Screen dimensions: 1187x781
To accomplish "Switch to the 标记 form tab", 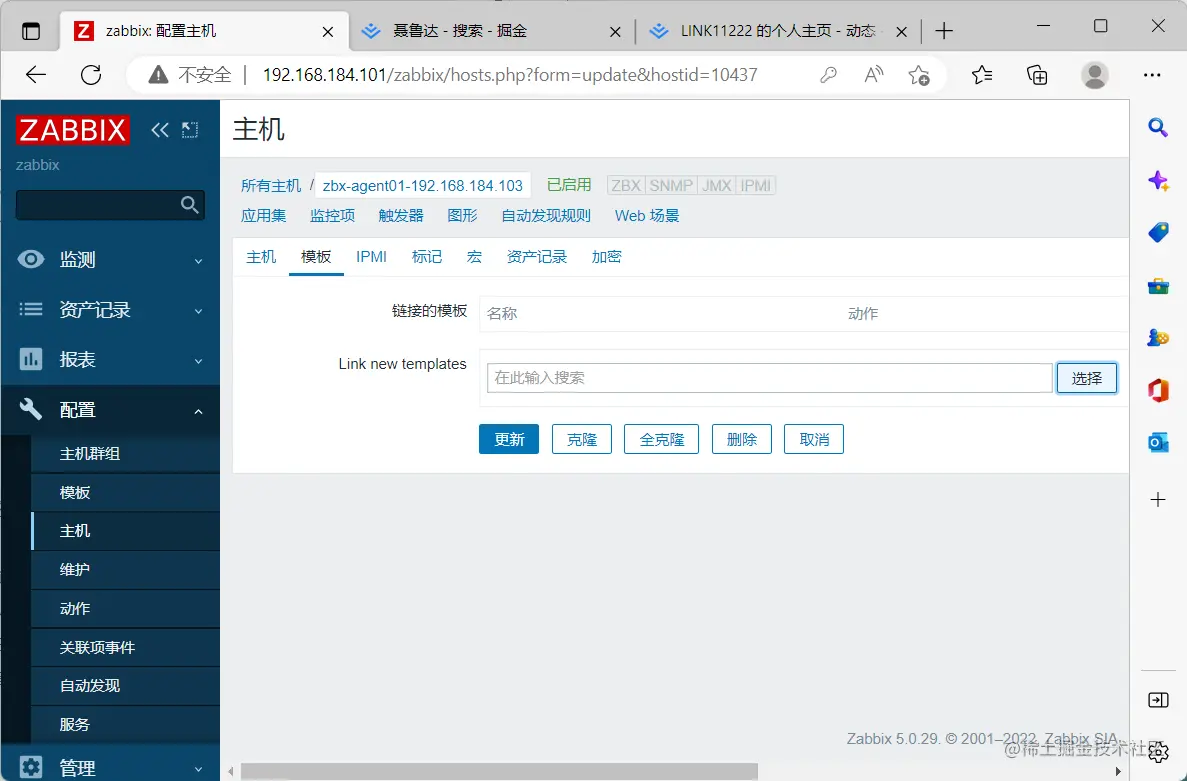I will click(426, 257).
